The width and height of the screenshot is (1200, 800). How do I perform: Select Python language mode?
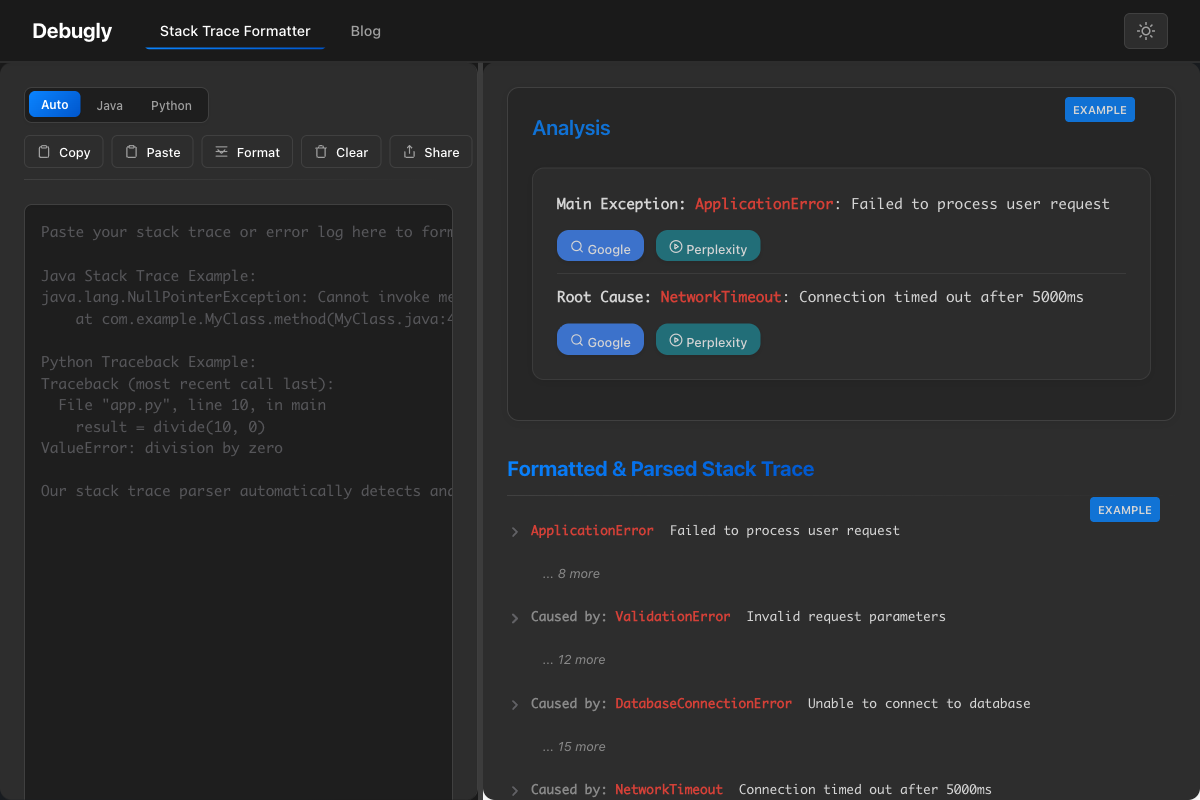tap(171, 105)
